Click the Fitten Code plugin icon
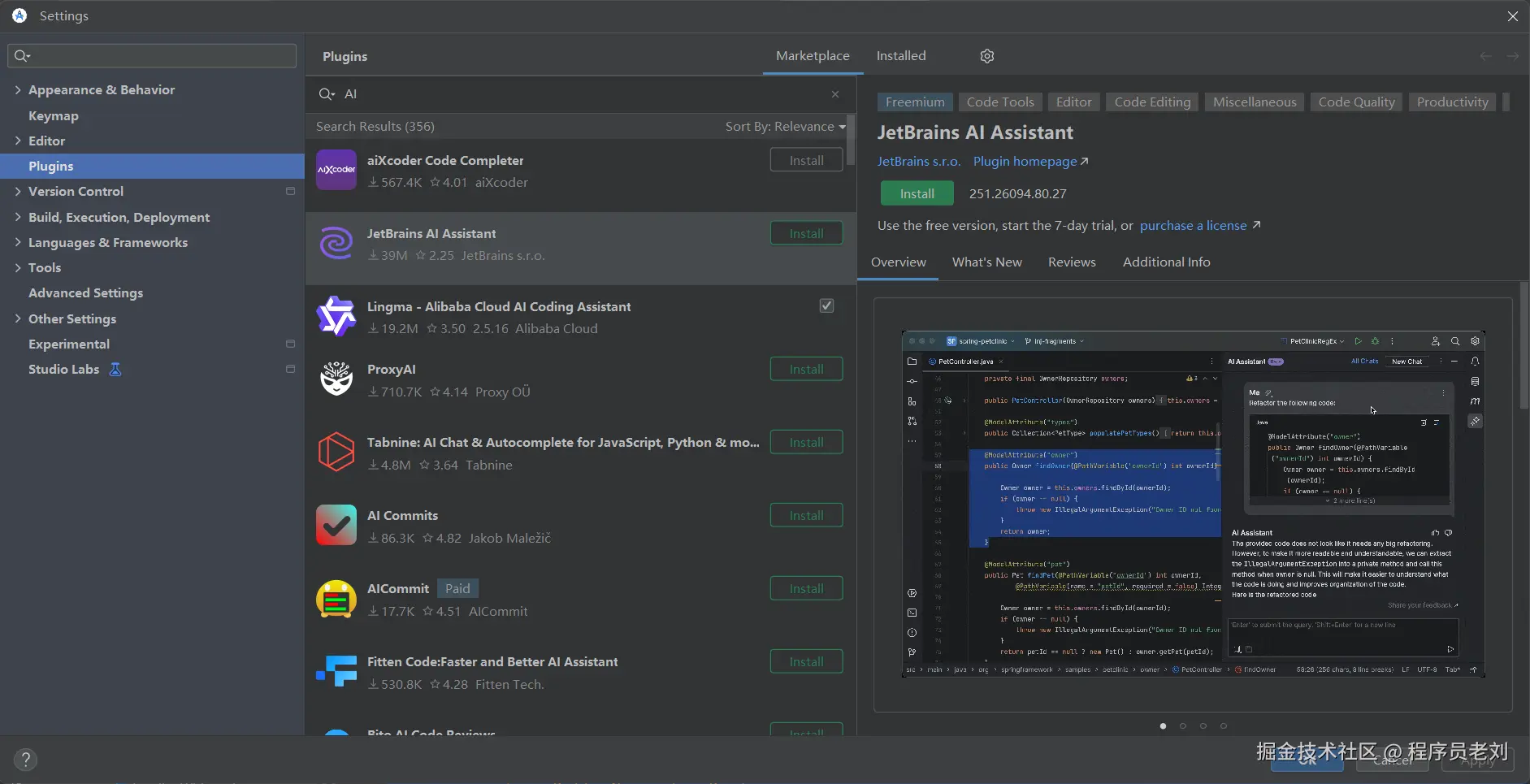 tap(336, 672)
